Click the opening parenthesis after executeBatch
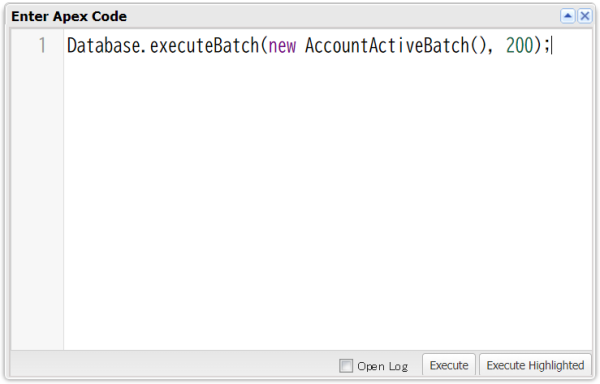 pyautogui.click(x=264, y=46)
